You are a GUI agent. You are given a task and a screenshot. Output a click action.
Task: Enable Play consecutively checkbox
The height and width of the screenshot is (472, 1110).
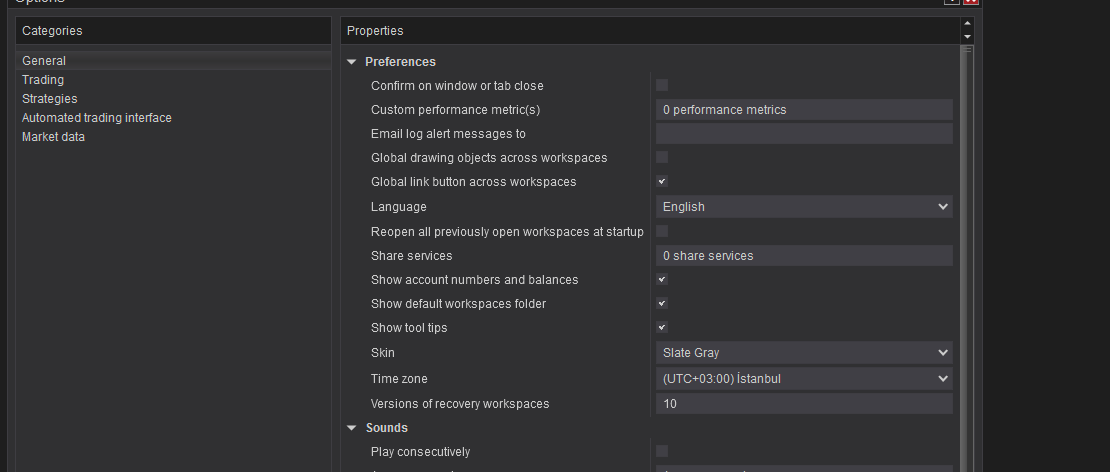(x=662, y=451)
